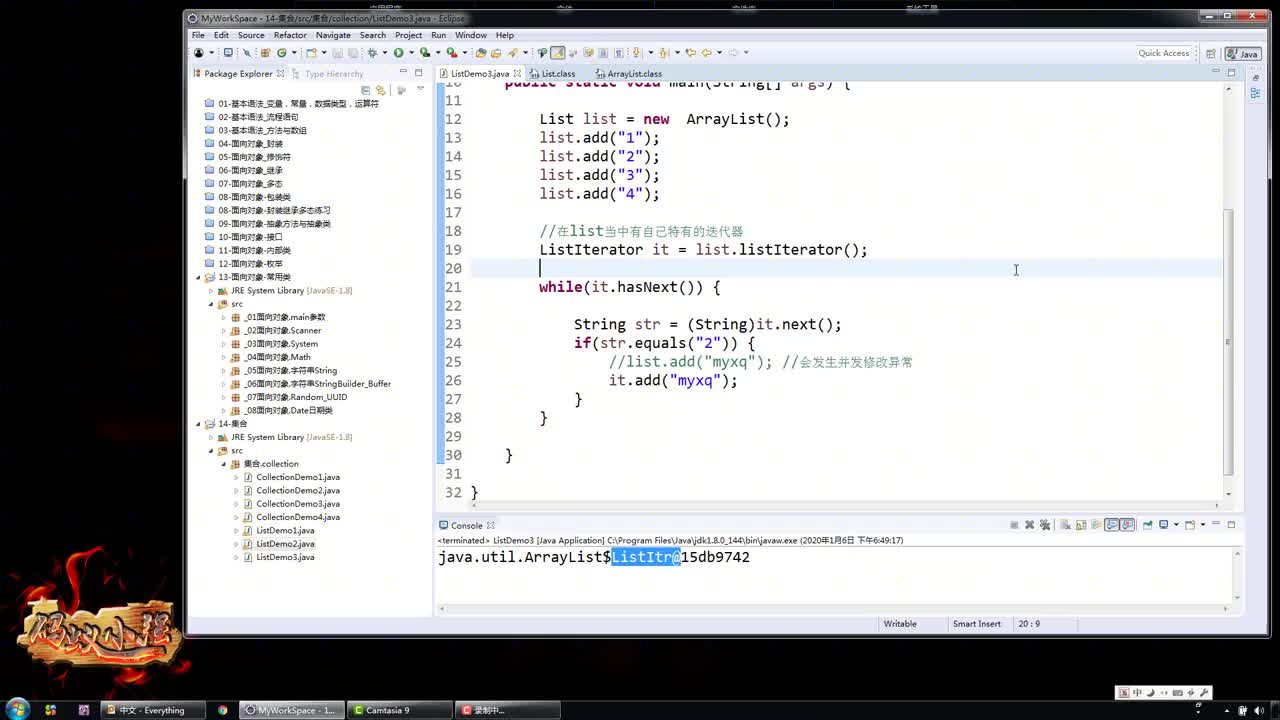
Task: Select project 01-基本语法_变量，常量，数据类型，运算符
Action: click(x=298, y=104)
